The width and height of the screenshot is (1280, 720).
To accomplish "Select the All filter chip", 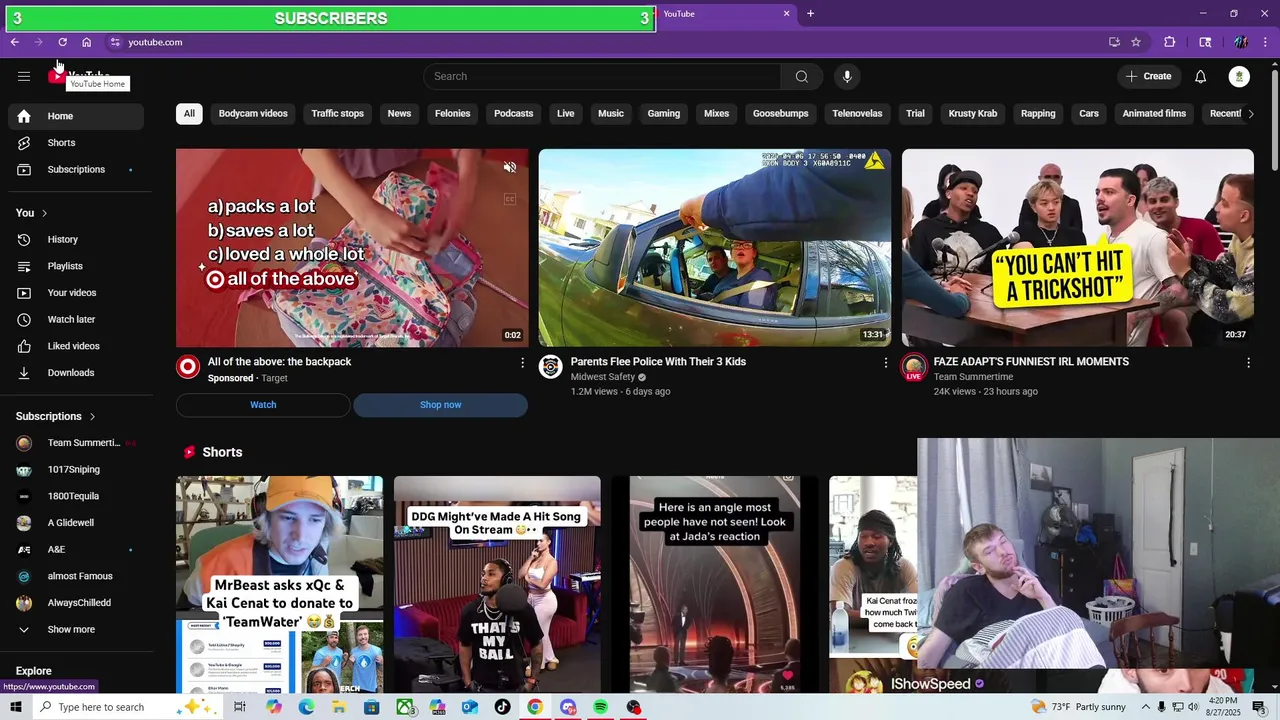I will coord(189,114).
